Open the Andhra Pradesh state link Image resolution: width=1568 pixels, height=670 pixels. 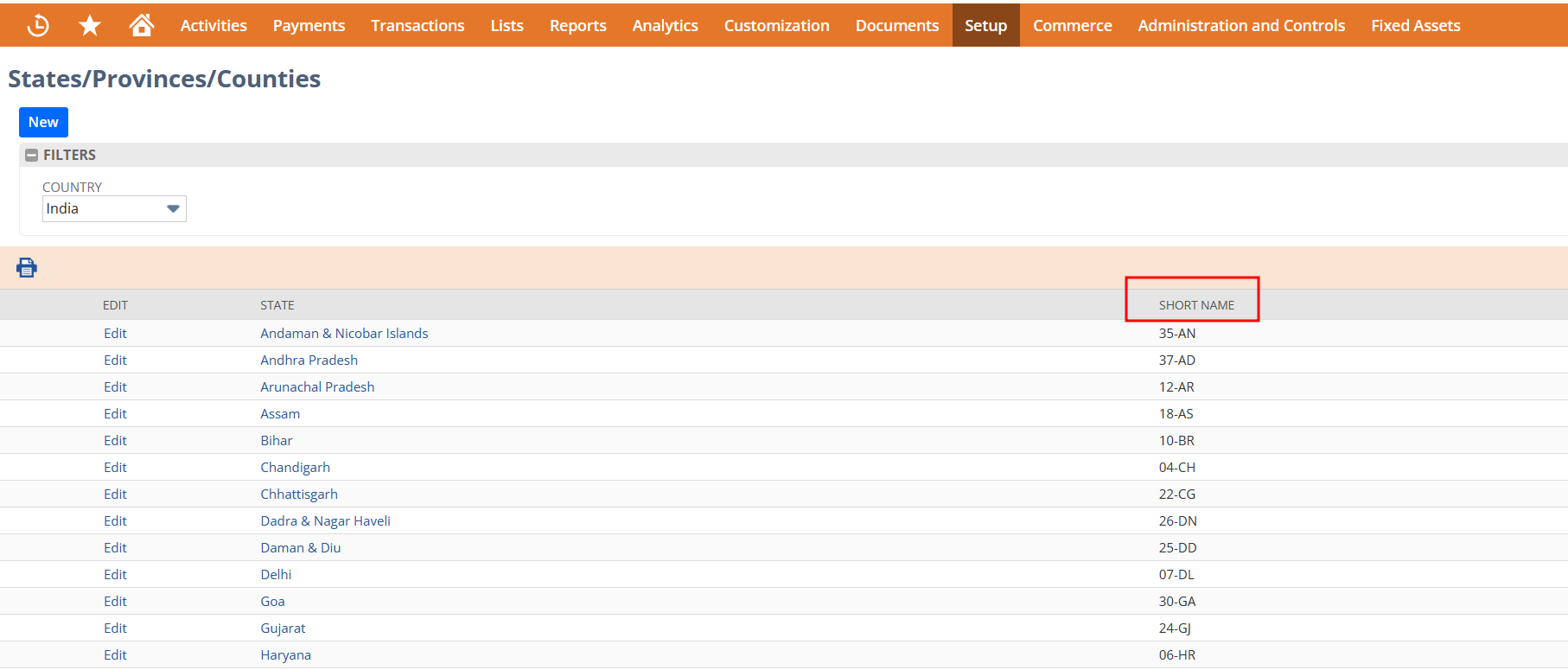pos(309,361)
